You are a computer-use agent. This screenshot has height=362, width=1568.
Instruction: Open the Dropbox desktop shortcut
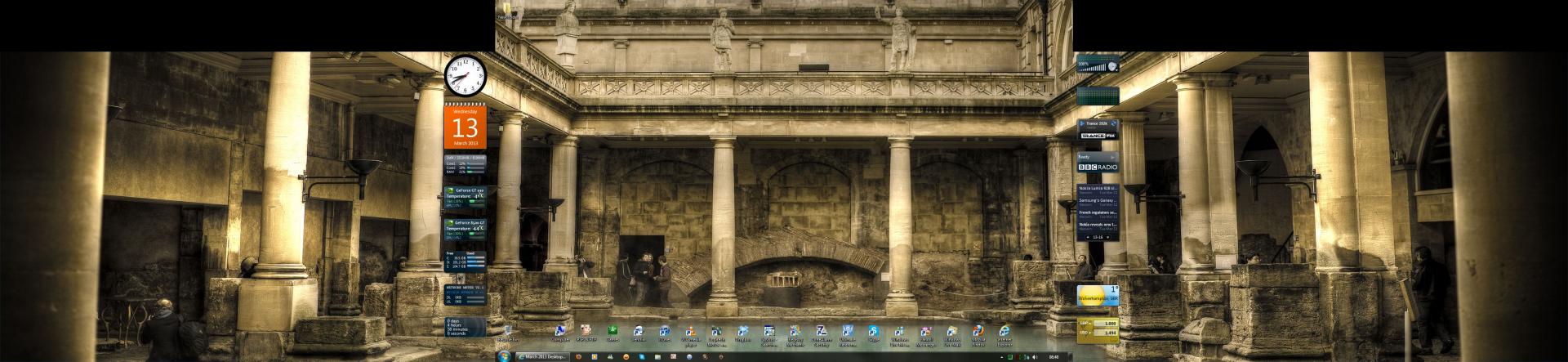742,331
